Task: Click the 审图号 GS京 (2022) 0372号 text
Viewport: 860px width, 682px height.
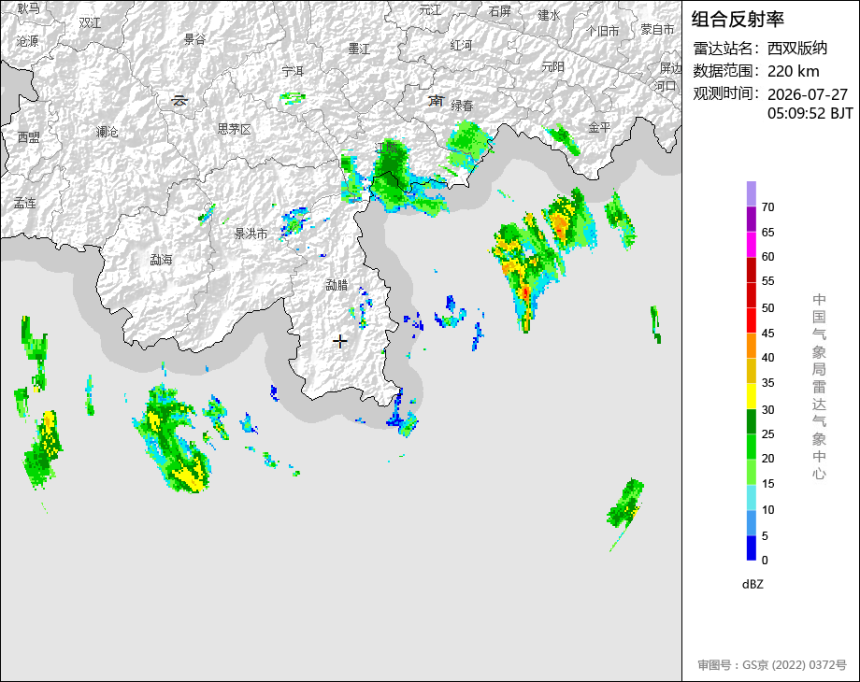Action: pos(772,665)
